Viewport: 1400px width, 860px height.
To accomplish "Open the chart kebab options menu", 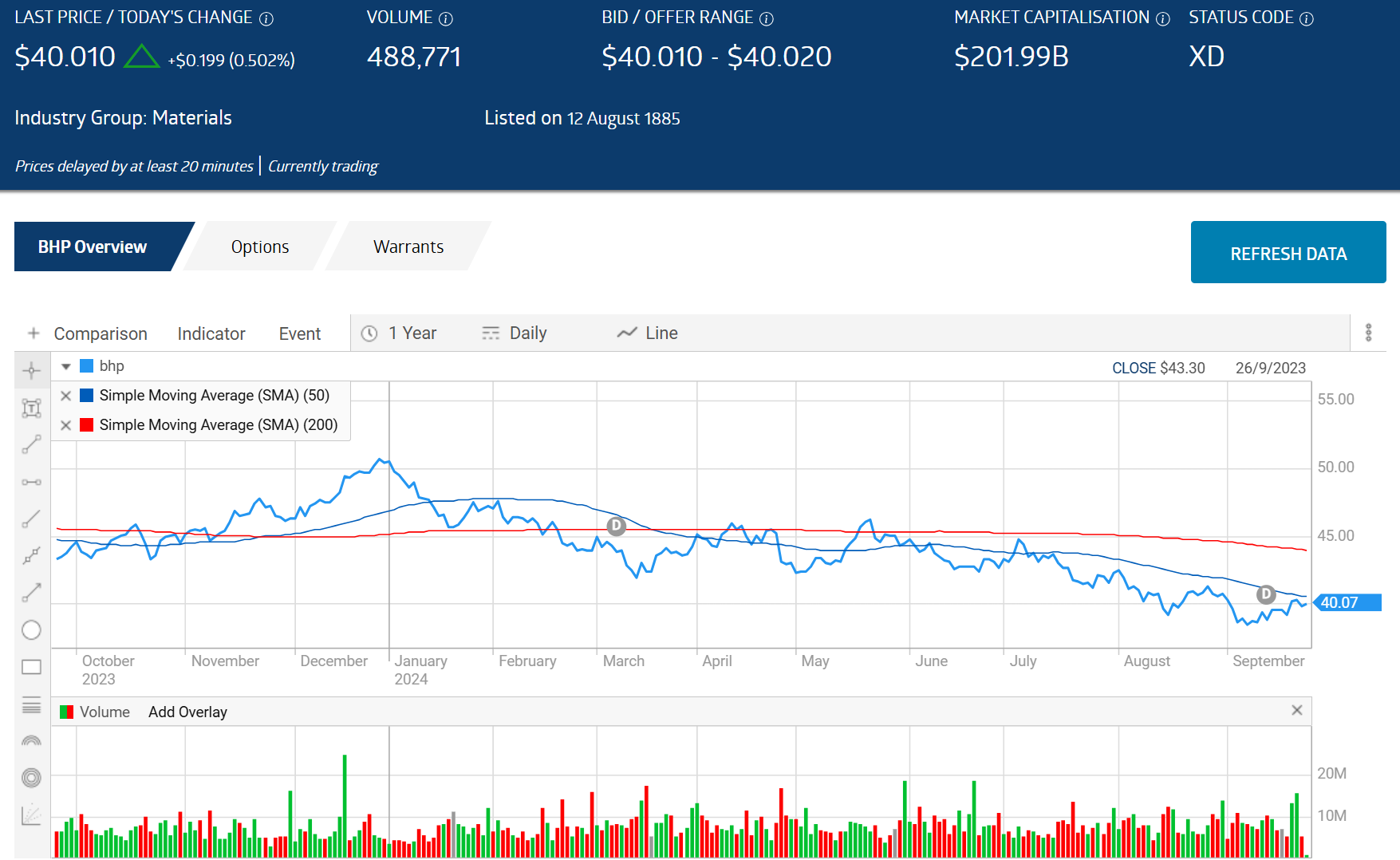I will (x=1368, y=333).
